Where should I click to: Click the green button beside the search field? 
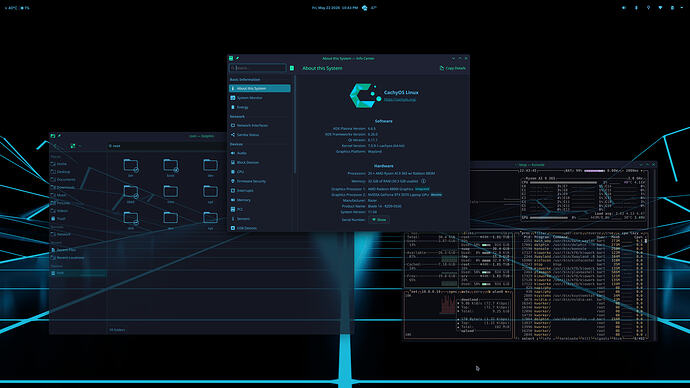[x=292, y=68]
